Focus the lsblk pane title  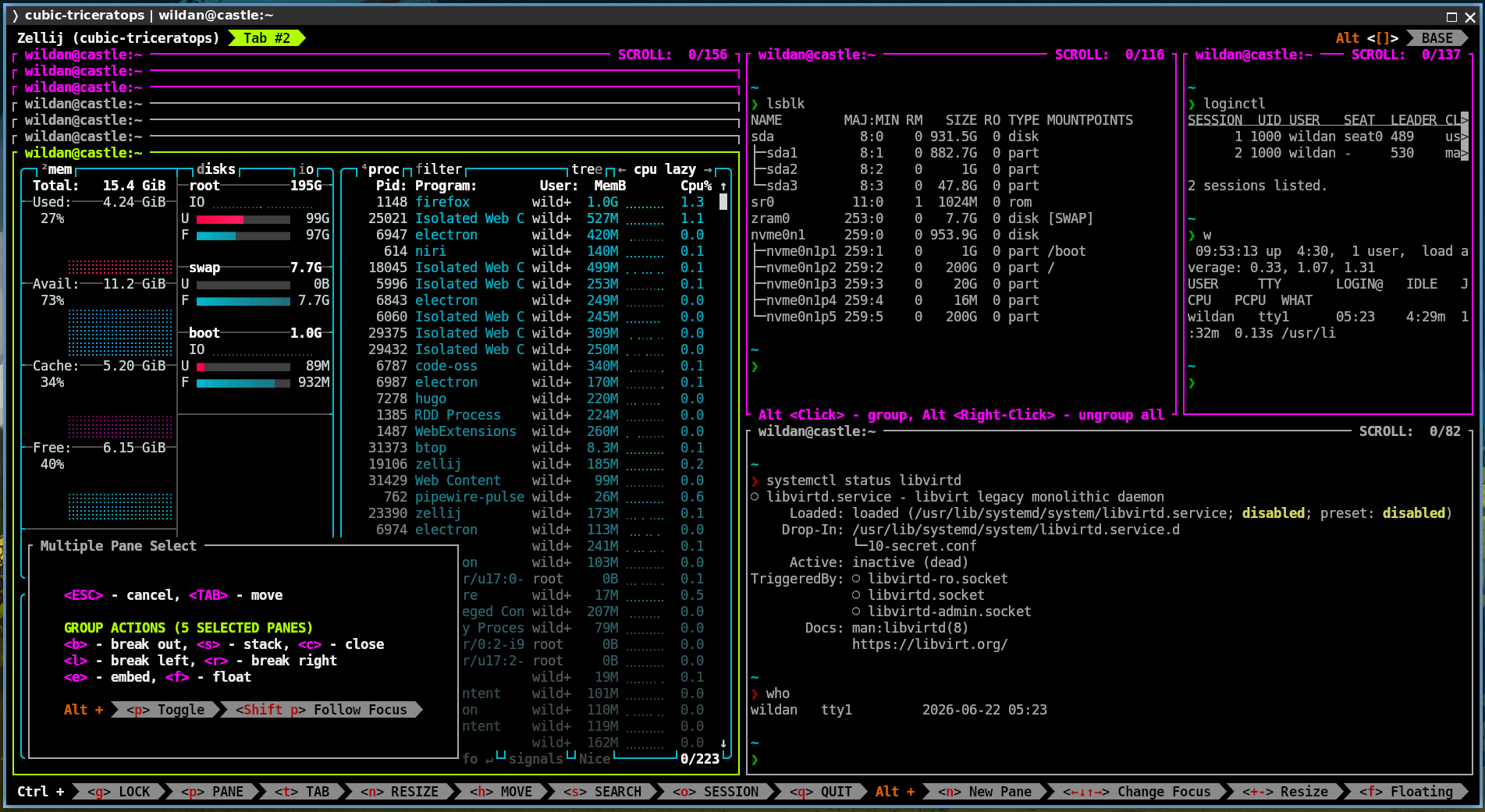click(817, 55)
